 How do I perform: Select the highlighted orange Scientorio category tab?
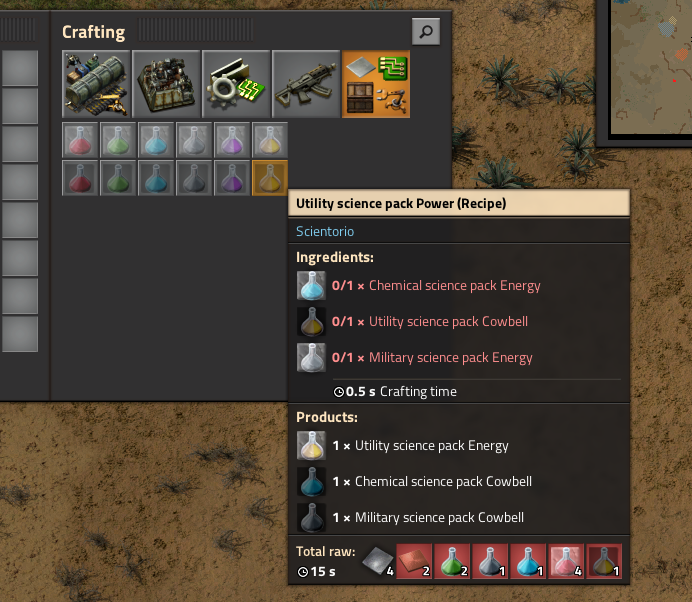pos(376,84)
